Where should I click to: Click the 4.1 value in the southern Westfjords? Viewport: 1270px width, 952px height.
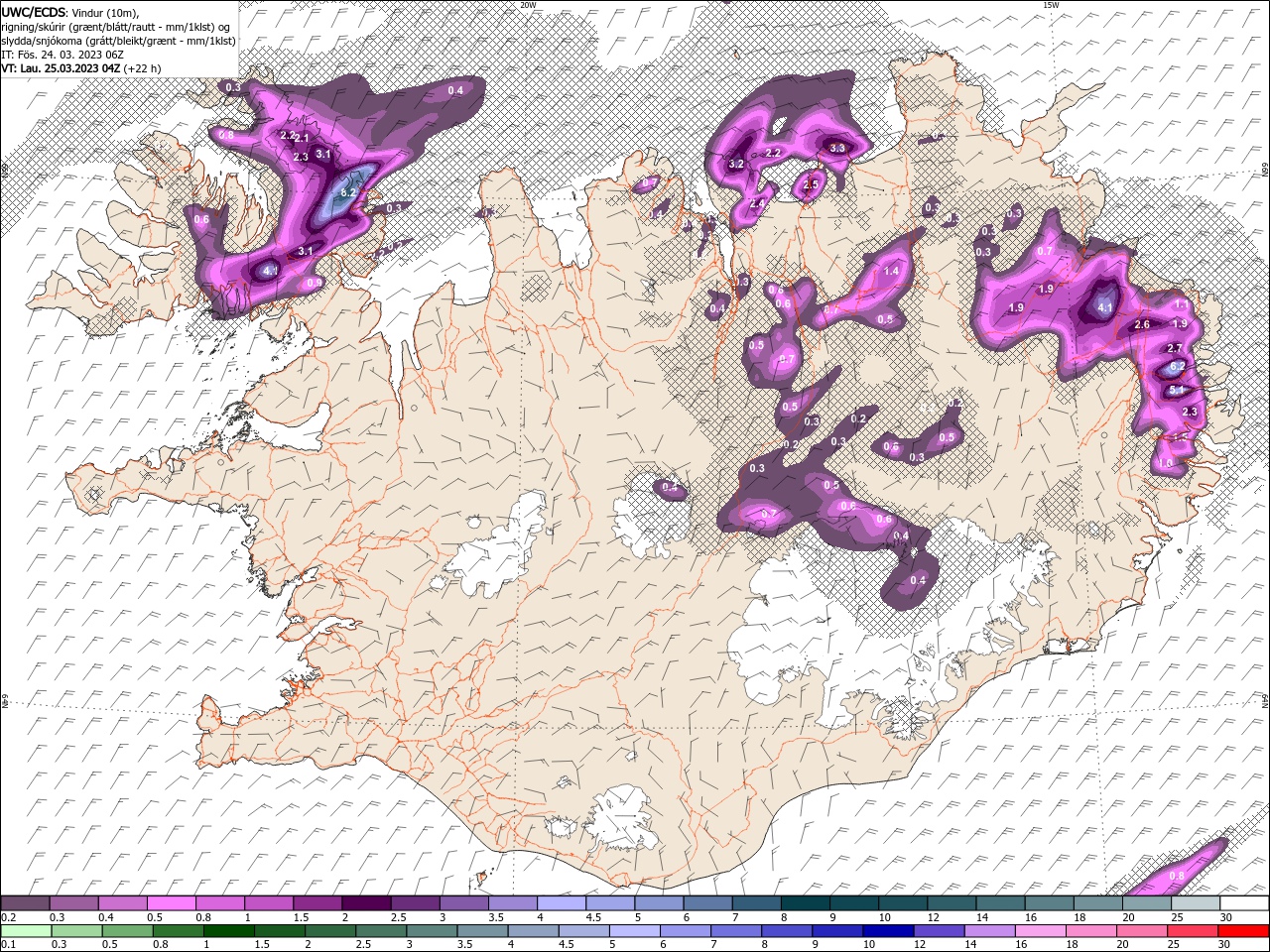point(271,270)
